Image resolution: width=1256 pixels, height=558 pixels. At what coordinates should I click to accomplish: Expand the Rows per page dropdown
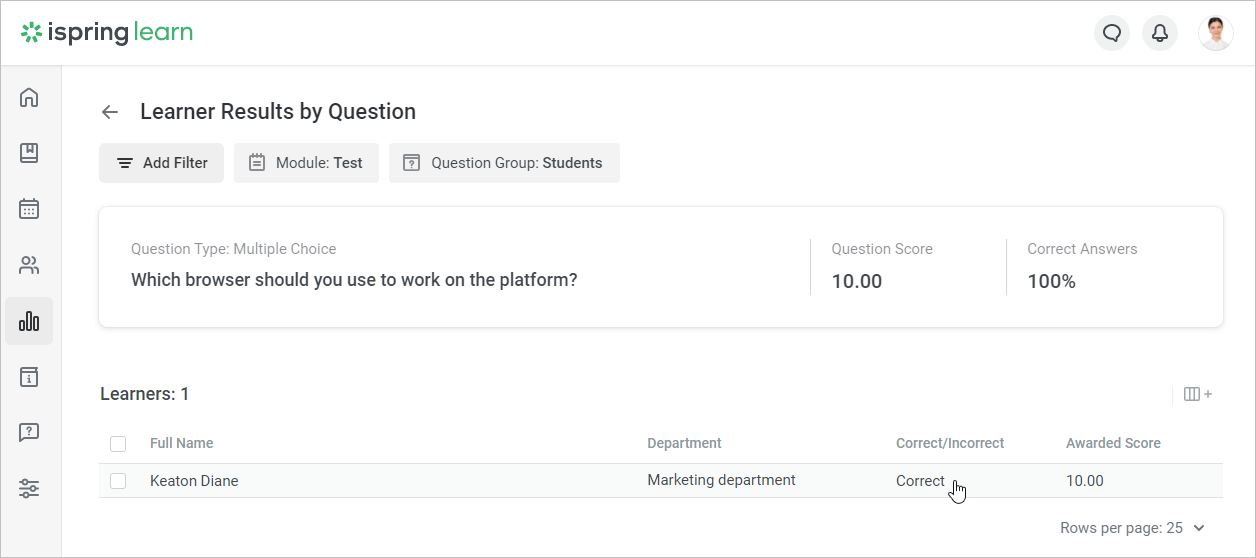[1133, 528]
